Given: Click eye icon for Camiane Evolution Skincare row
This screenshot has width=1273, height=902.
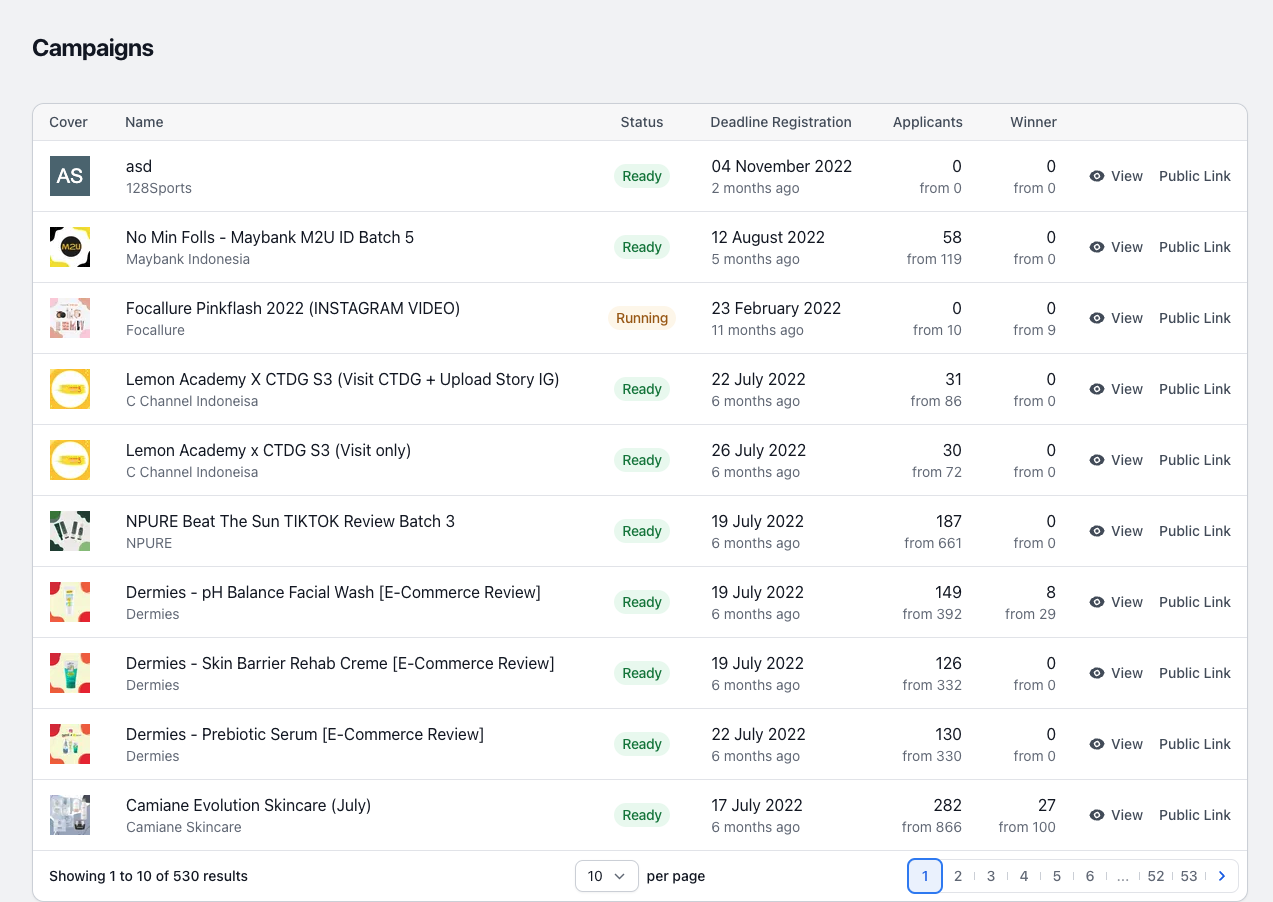Looking at the screenshot, I should click(x=1097, y=815).
